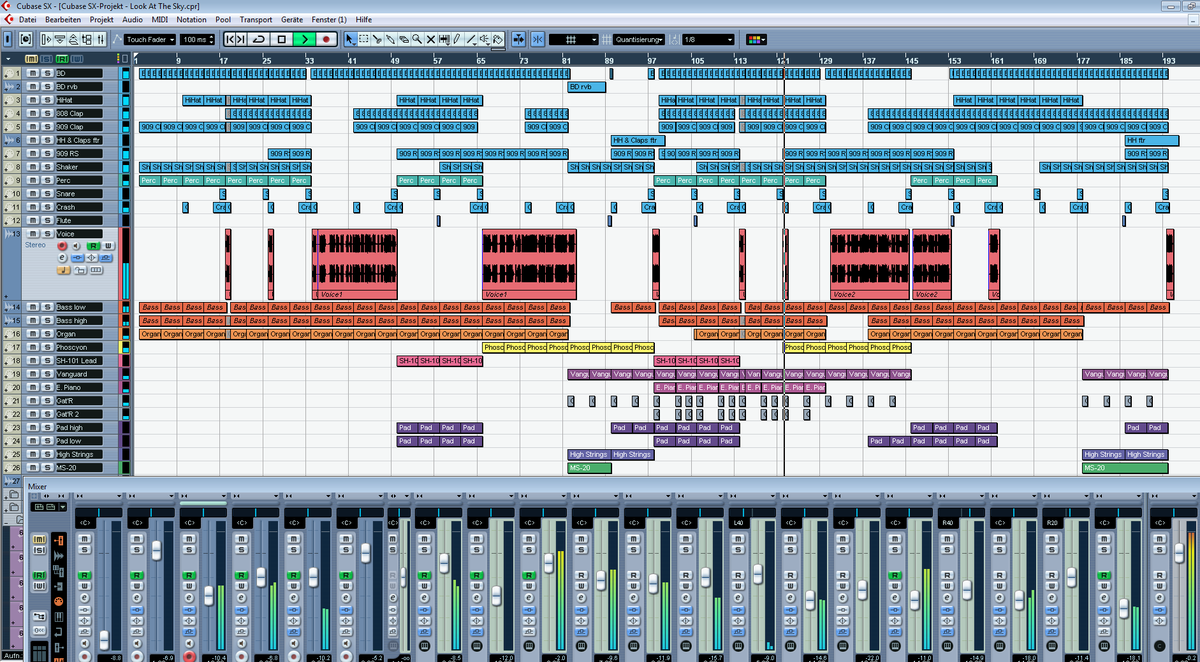Toggle Write automation on Voice track

click(108, 245)
